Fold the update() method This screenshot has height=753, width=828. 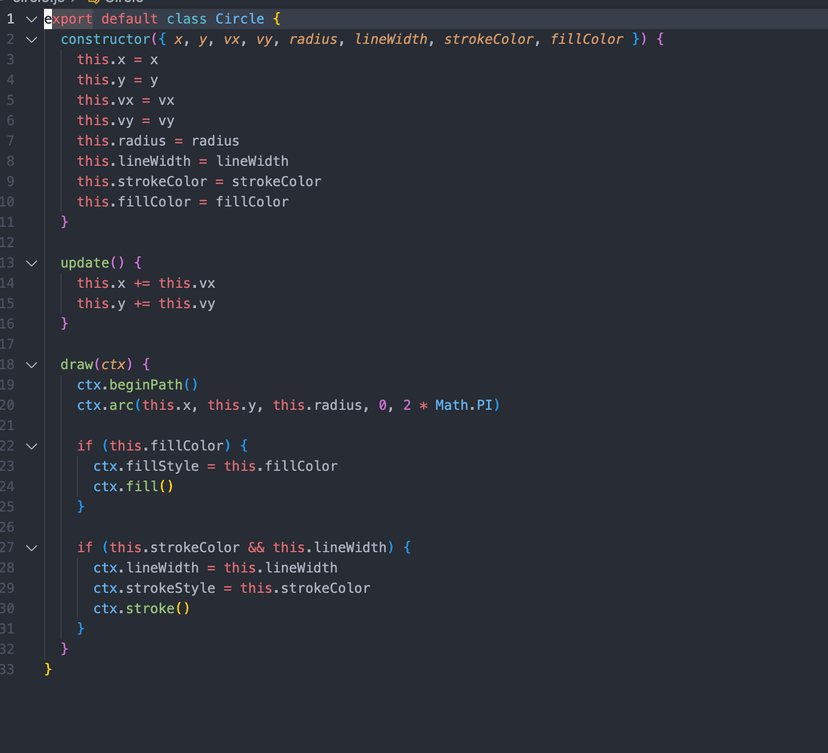(31, 263)
